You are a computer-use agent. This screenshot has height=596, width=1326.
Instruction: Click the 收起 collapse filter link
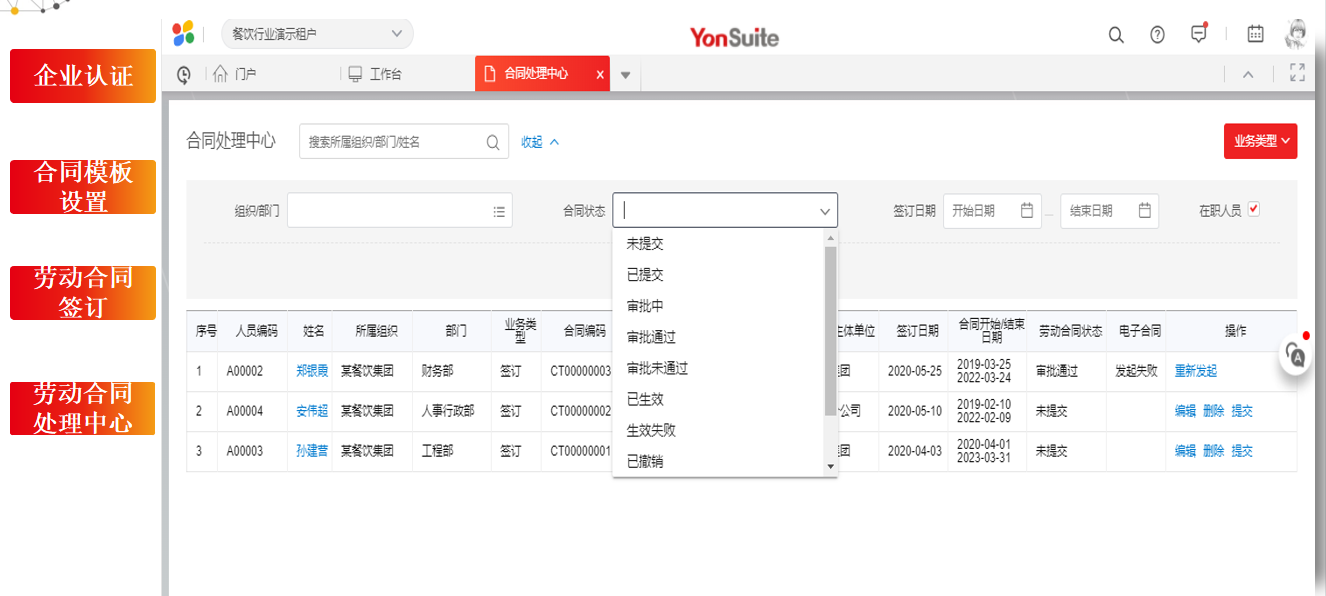540,142
